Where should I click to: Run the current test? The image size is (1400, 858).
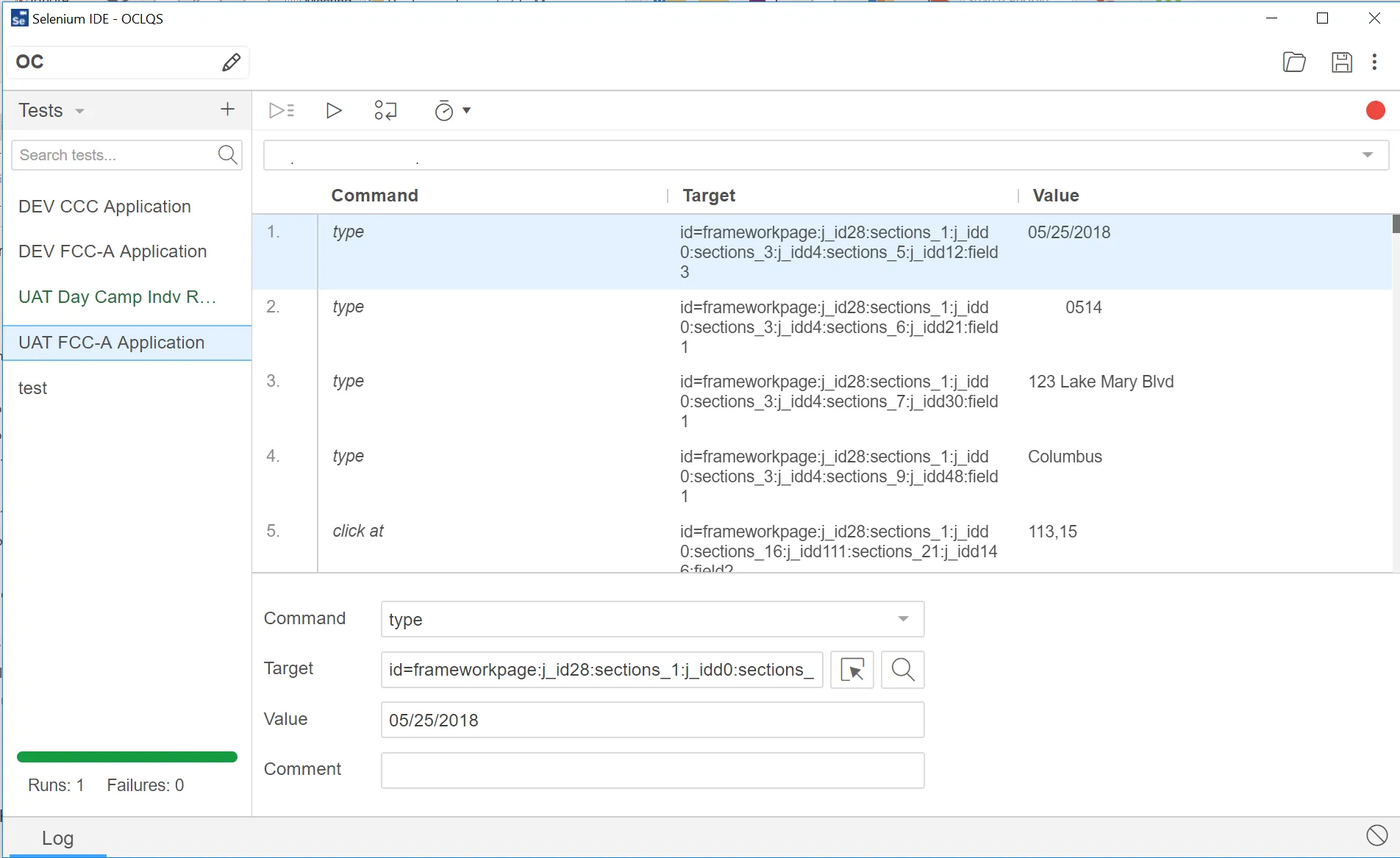(334, 110)
